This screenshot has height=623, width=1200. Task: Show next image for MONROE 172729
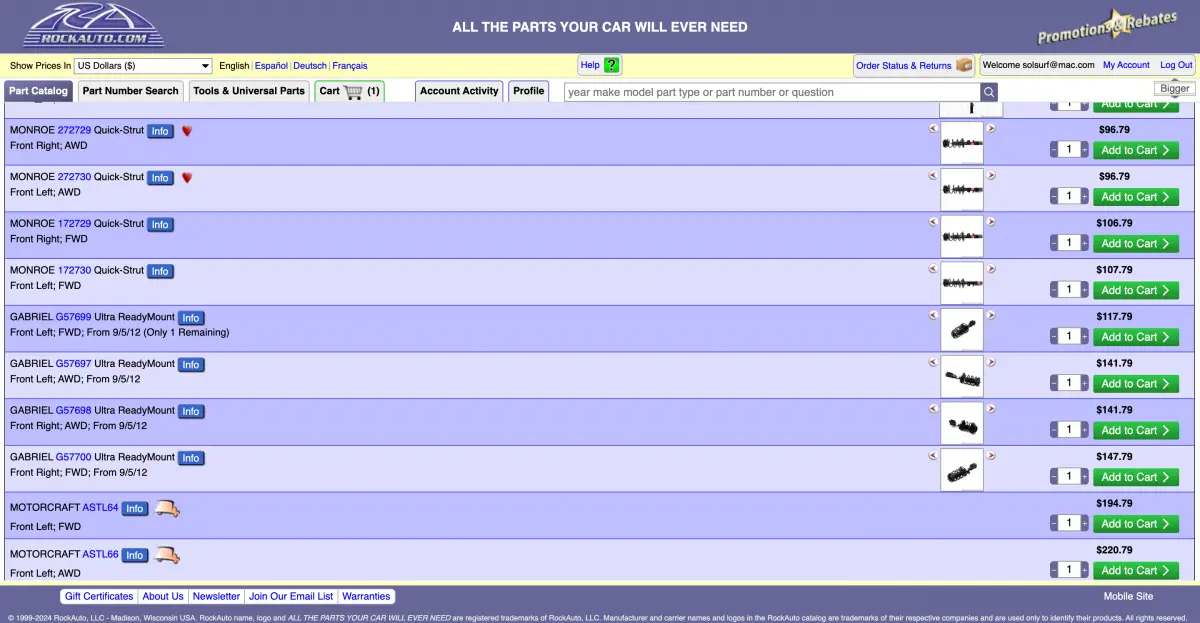pos(991,222)
